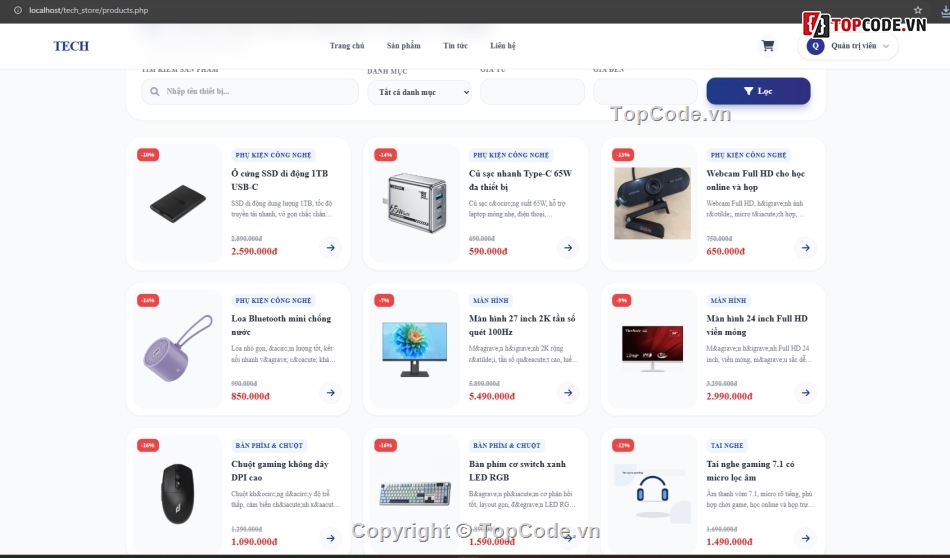Open arrow button for Loa Bluetooth mini
Screen dimensions: 950x558
click(x=330, y=393)
